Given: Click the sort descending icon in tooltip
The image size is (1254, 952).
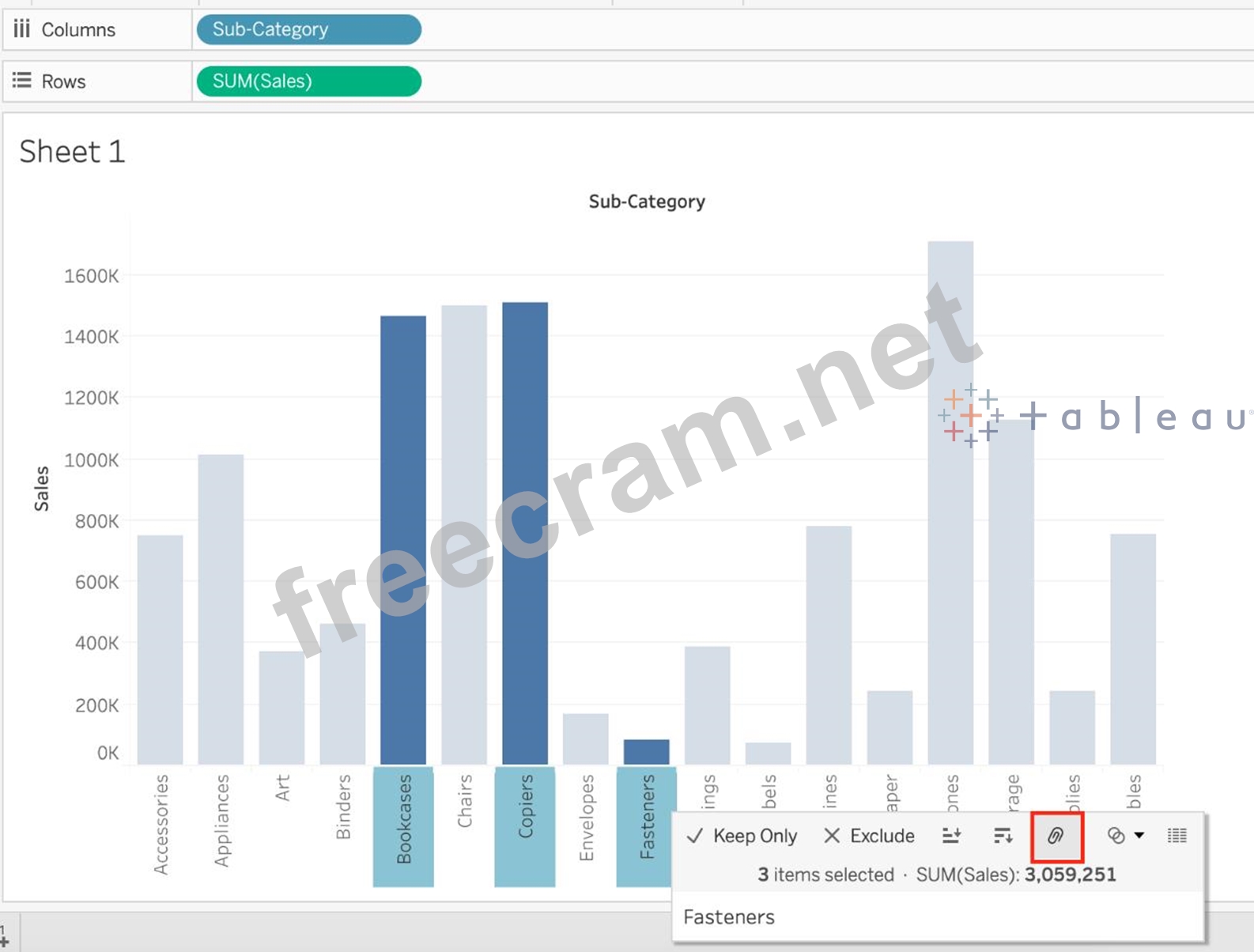Looking at the screenshot, I should coord(1003,836).
